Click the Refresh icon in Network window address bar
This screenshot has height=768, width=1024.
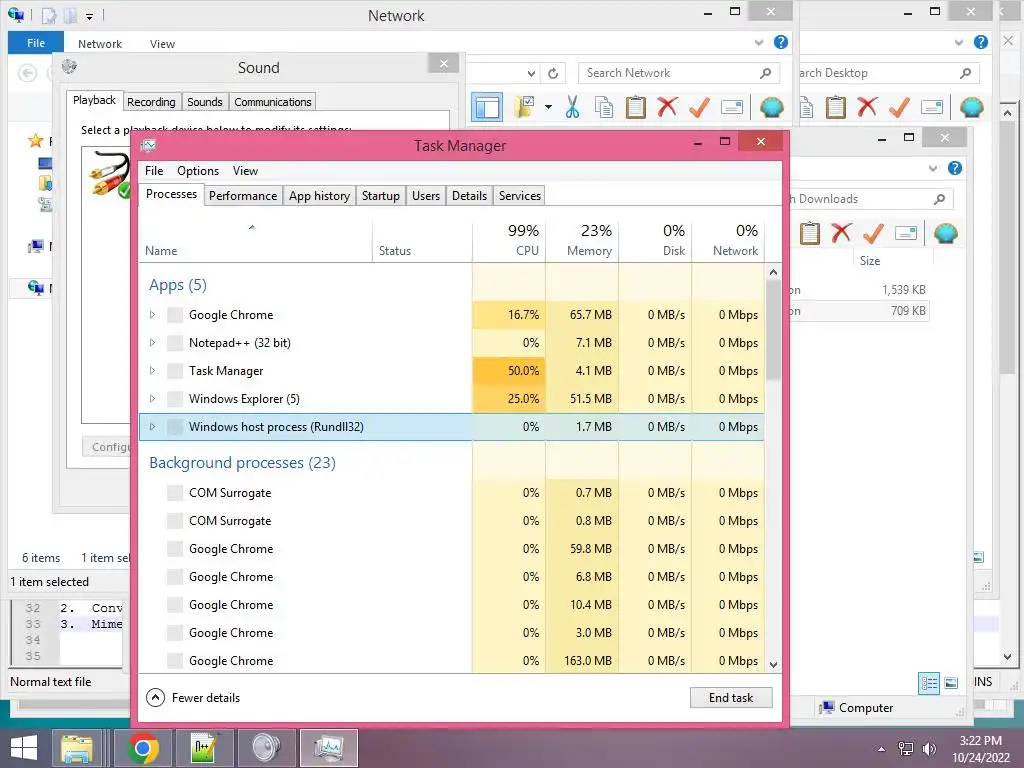[x=553, y=73]
